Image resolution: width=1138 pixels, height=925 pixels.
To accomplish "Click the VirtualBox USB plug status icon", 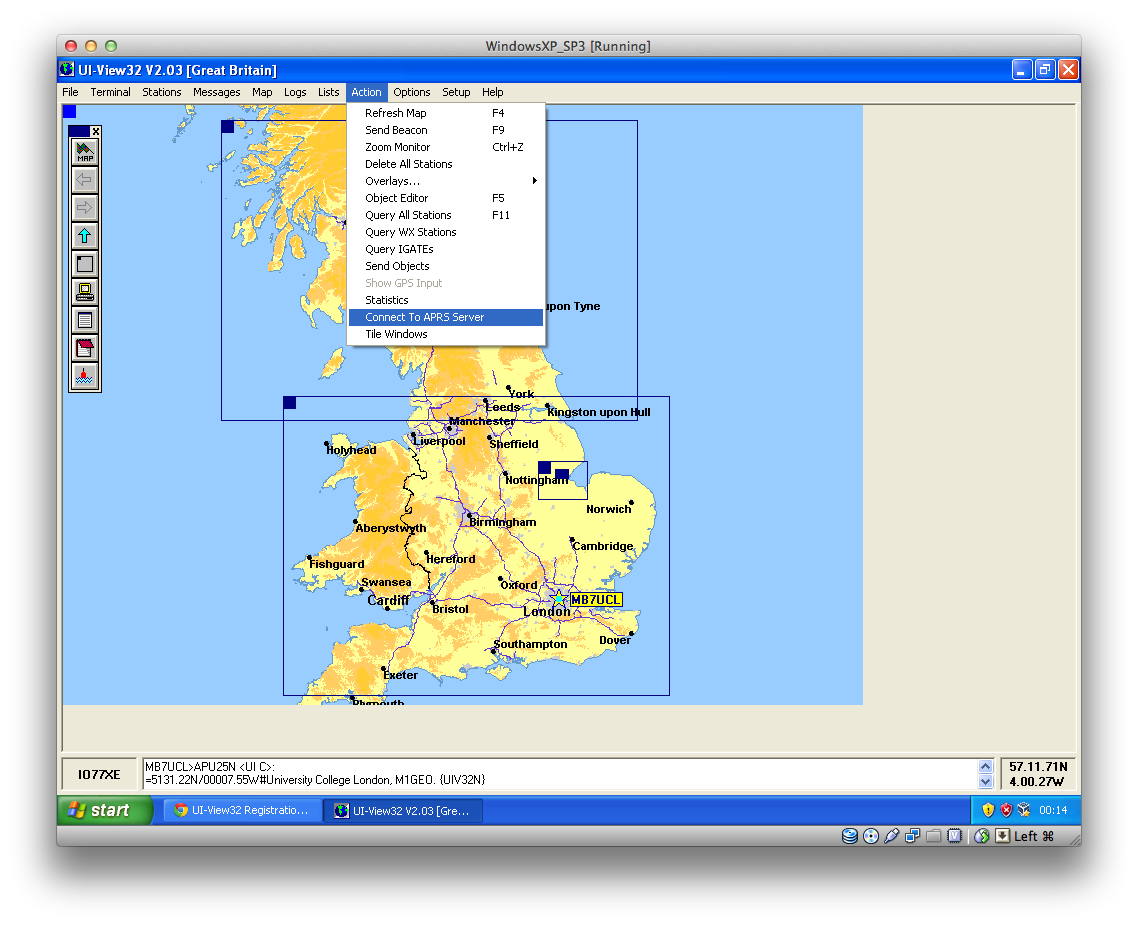I will click(x=892, y=836).
